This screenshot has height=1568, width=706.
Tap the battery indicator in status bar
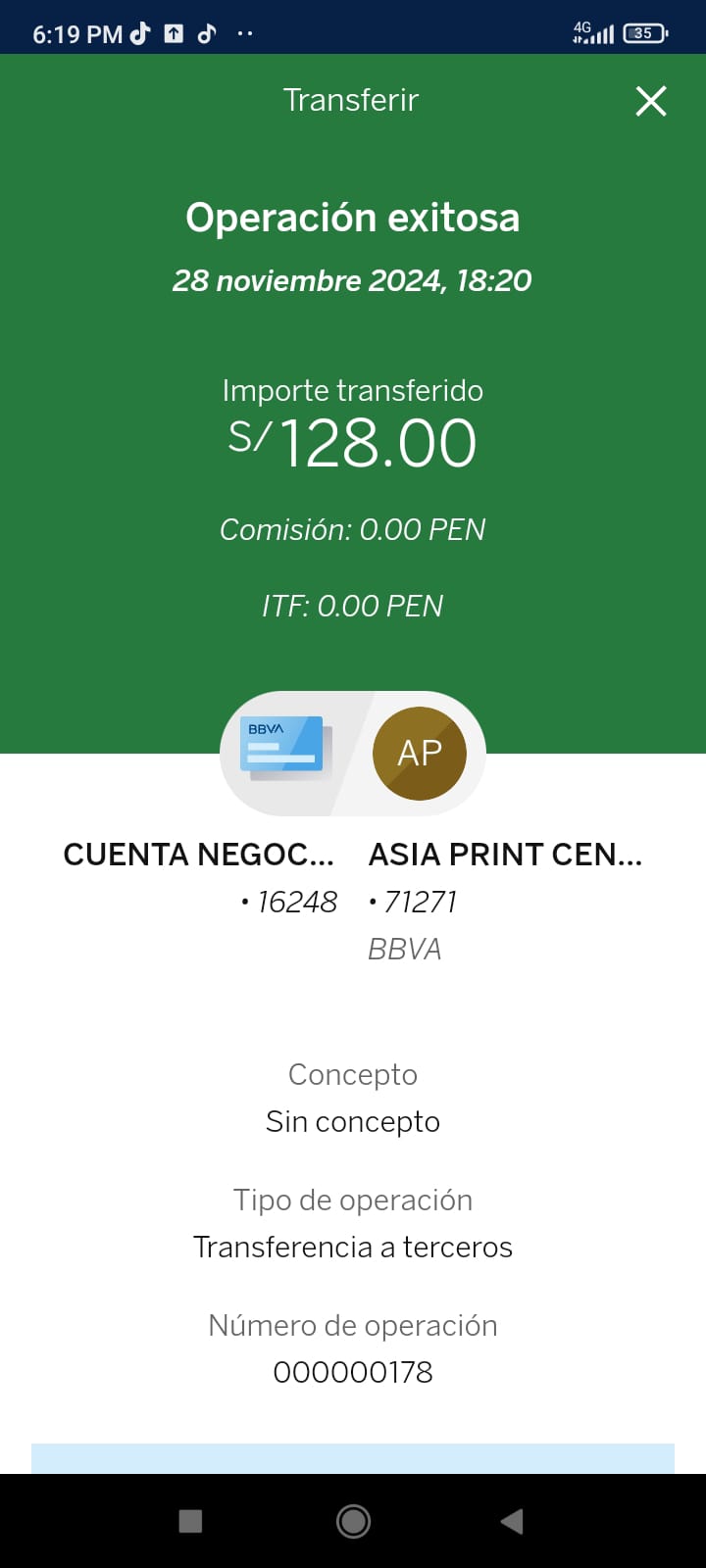tap(644, 33)
